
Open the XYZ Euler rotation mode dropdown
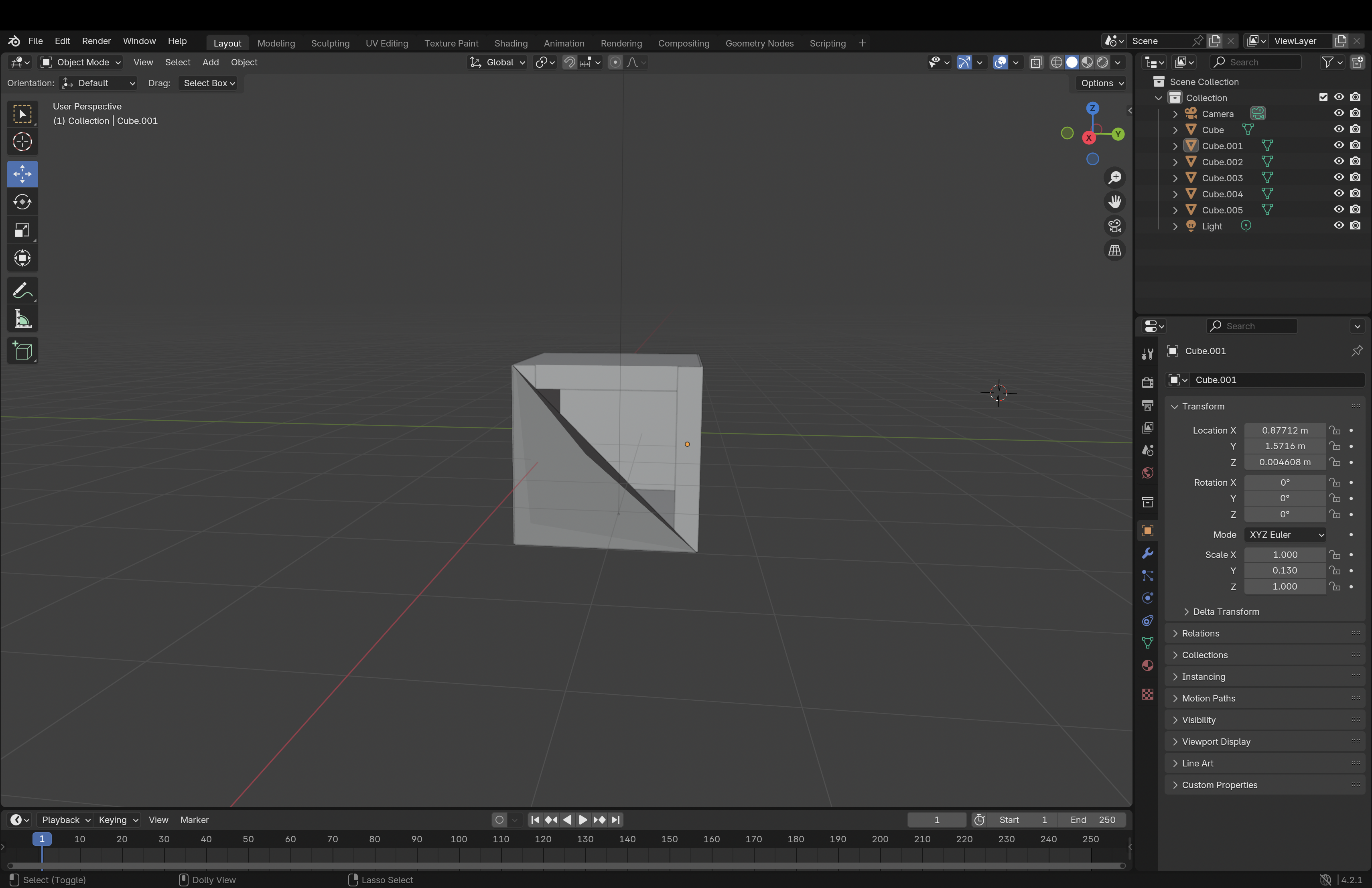click(x=1285, y=535)
